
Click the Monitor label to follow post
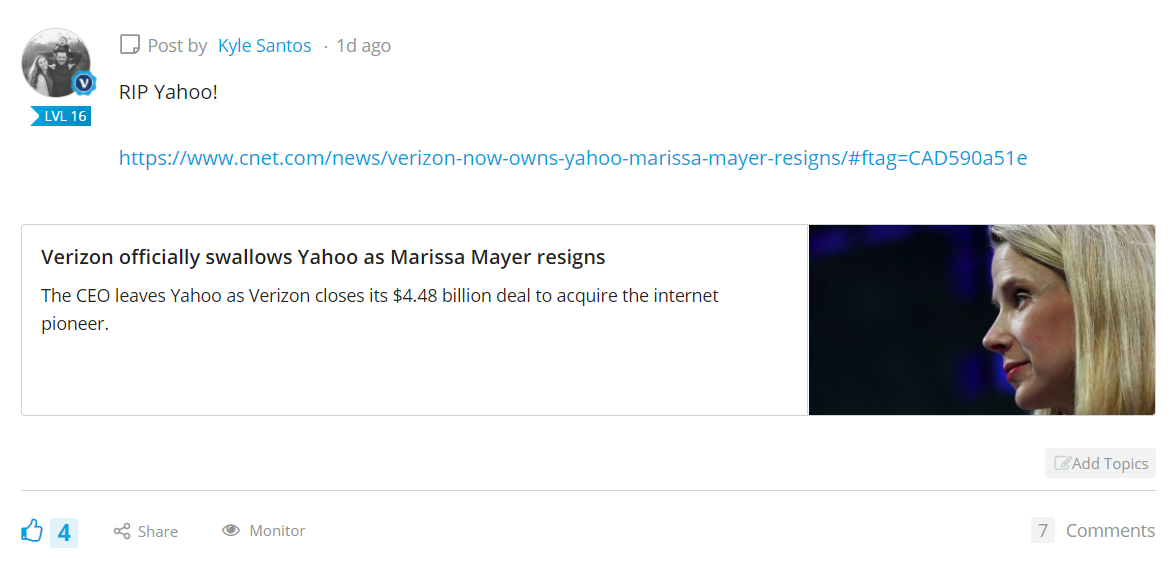point(278,531)
